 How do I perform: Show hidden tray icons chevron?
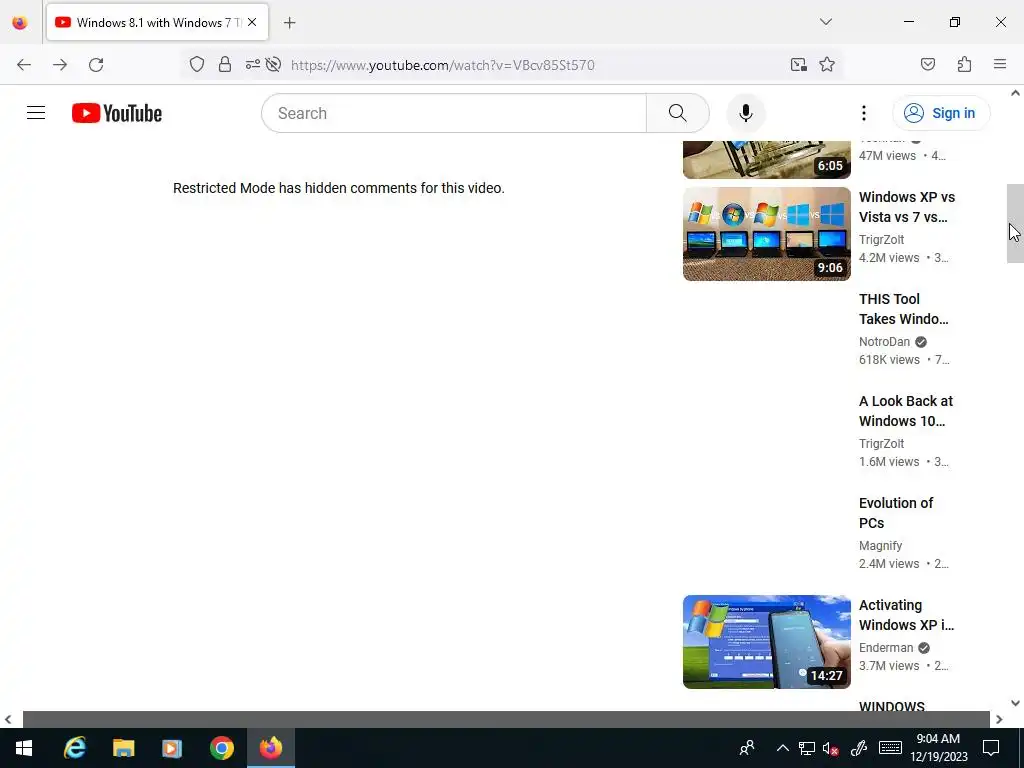(782, 748)
